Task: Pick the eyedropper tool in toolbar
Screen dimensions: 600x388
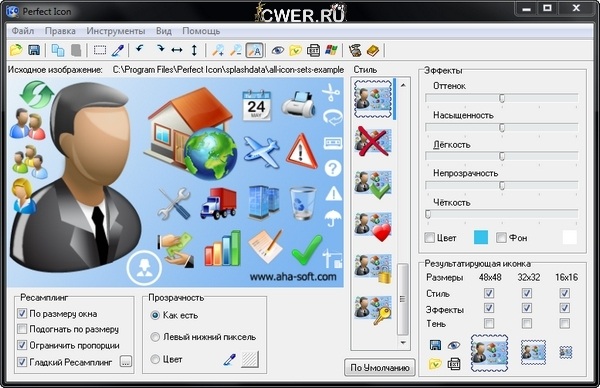Action: (117, 50)
